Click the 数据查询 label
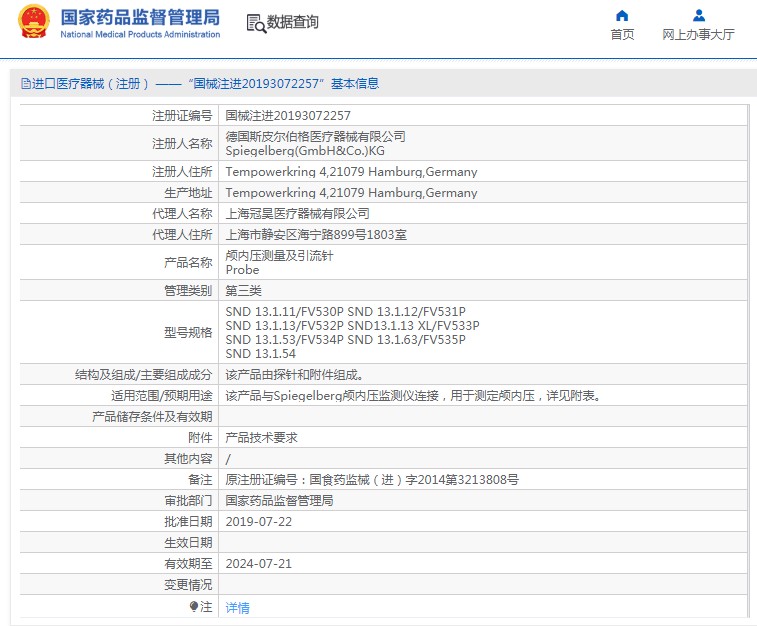Screen dimensions: 757x626 coord(293,22)
